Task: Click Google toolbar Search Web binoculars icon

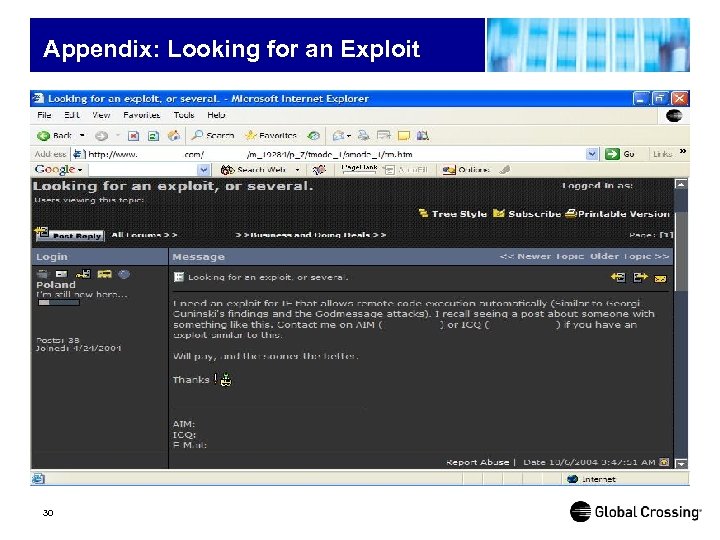Action: 227,170
